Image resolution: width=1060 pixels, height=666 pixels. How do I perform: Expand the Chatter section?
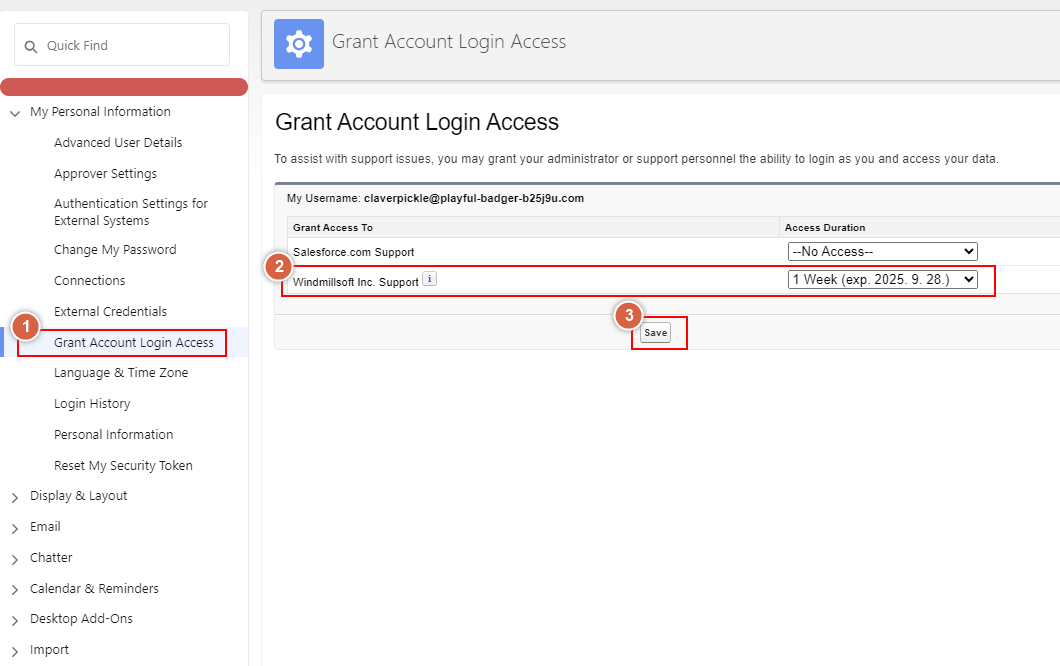click(15, 559)
